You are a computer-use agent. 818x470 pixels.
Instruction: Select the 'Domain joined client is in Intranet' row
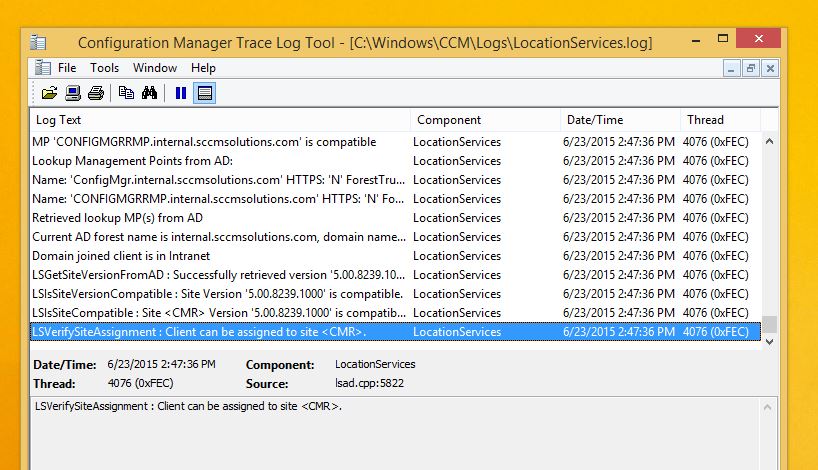point(220,256)
